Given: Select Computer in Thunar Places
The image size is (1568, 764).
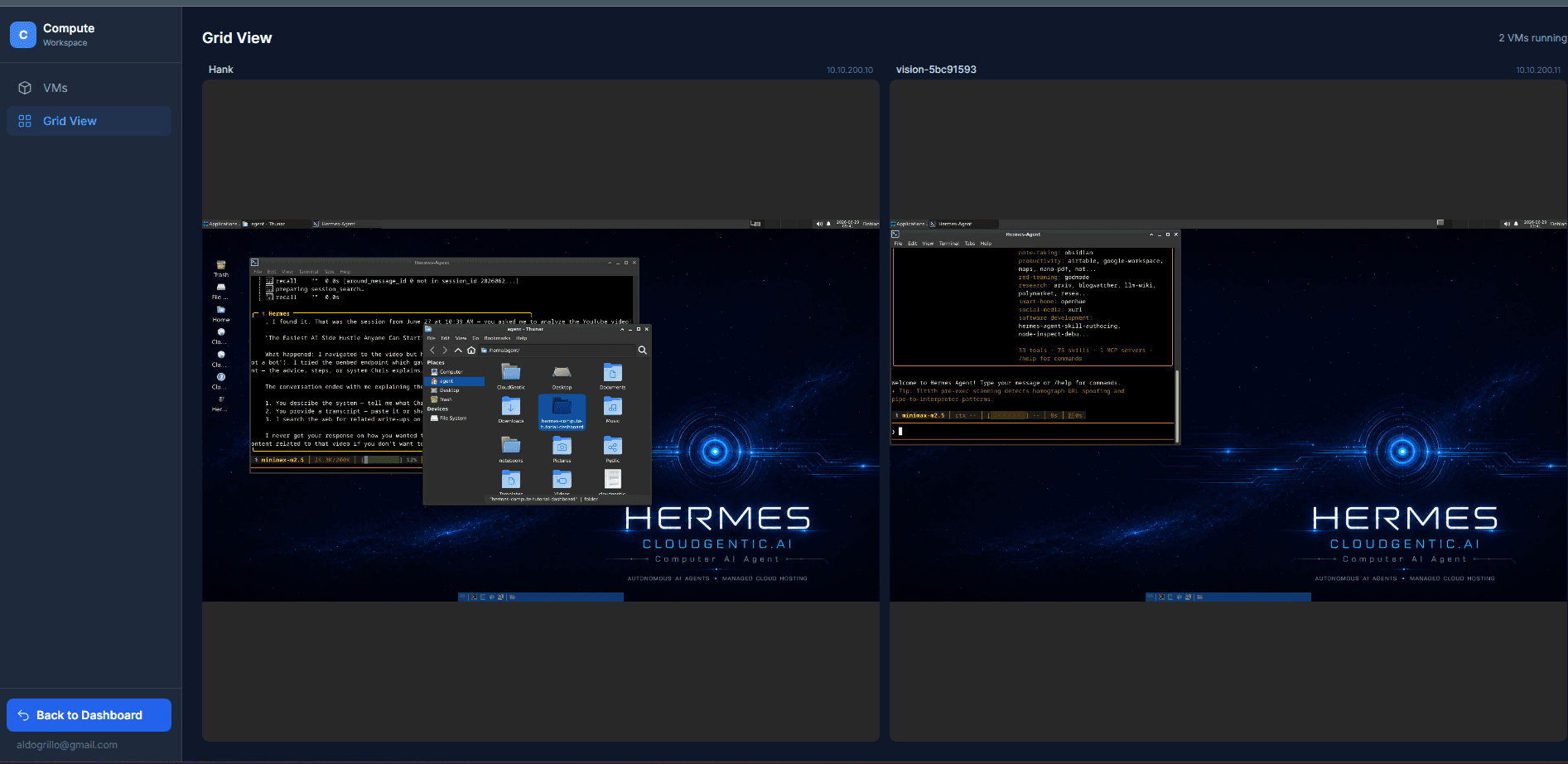Looking at the screenshot, I should click(x=454, y=372).
